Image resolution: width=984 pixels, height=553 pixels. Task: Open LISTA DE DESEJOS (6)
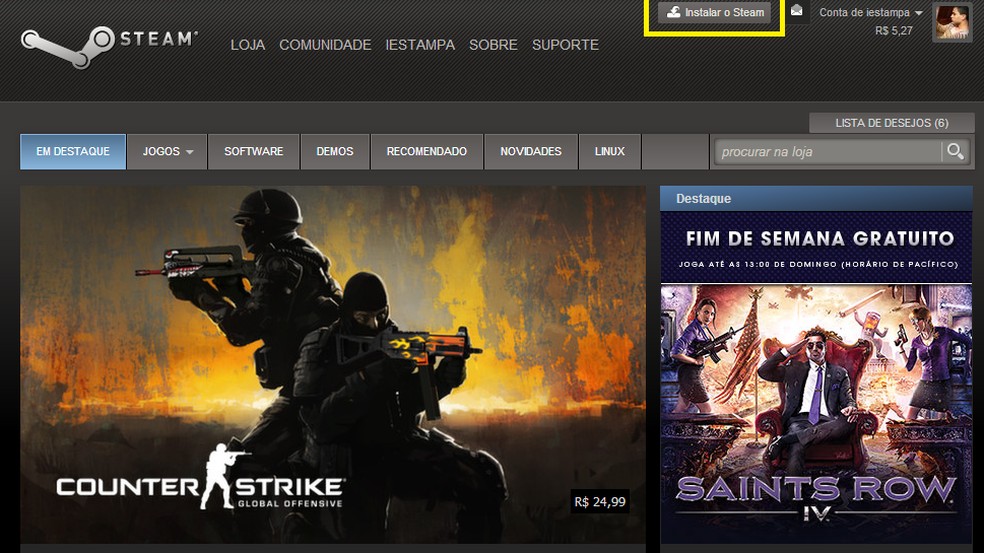pyautogui.click(x=892, y=123)
